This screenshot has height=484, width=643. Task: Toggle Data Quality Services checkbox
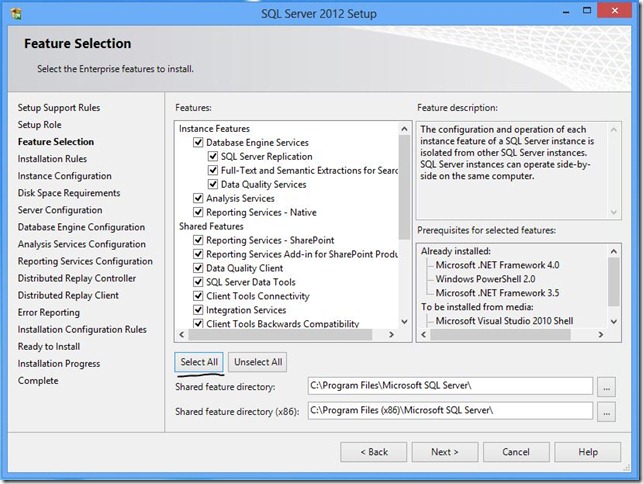point(213,184)
